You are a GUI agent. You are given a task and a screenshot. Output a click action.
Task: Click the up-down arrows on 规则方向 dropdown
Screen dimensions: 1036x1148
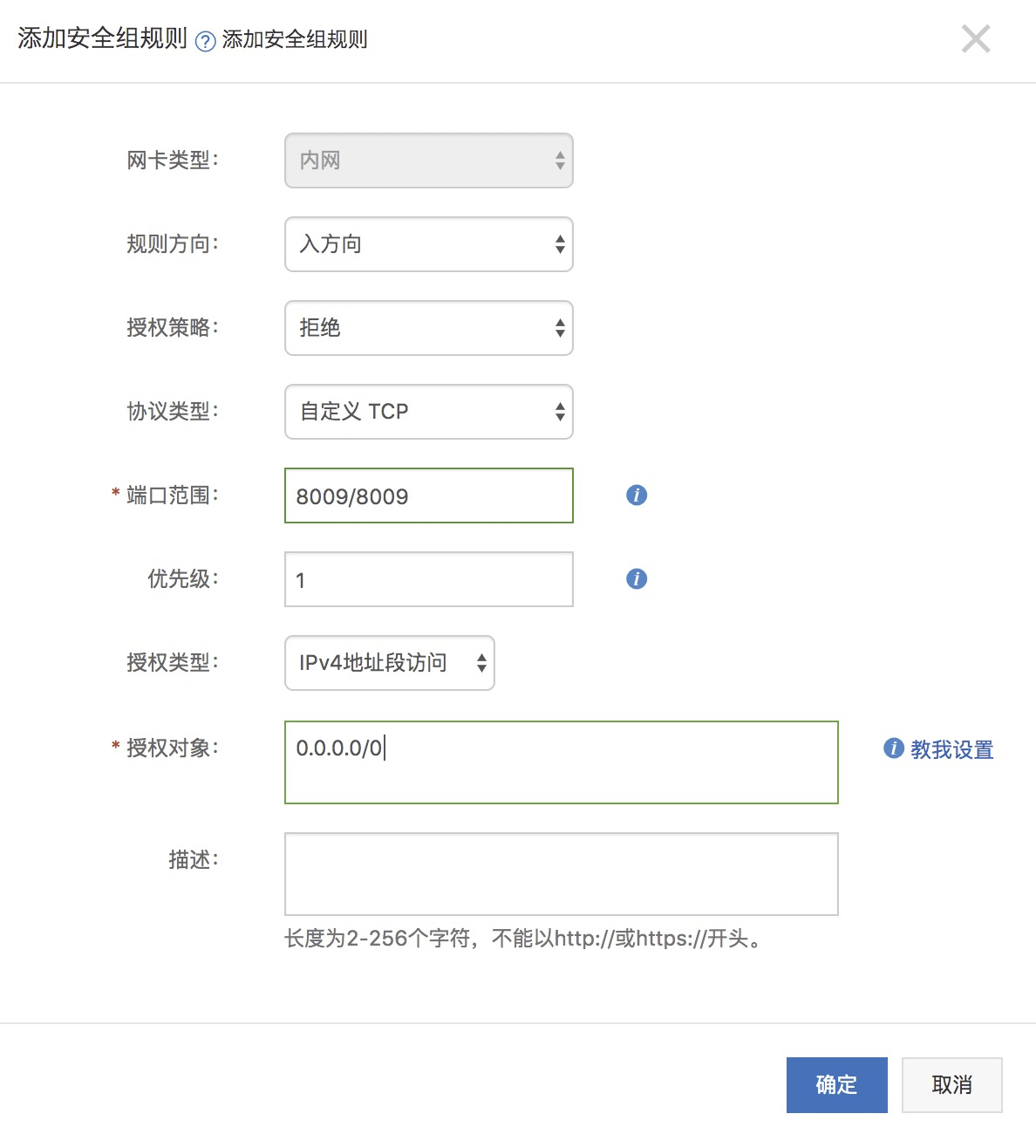tap(561, 245)
